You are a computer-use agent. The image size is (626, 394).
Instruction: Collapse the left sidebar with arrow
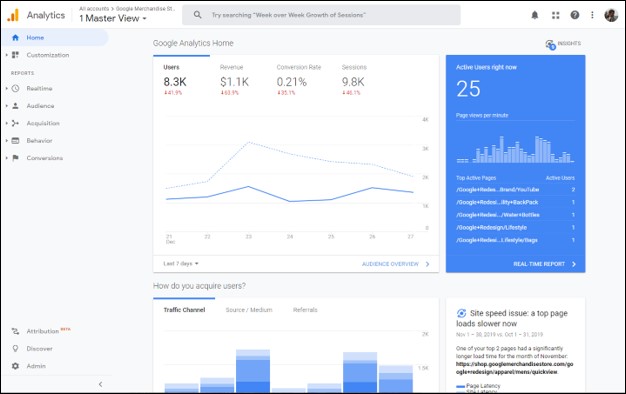[100, 384]
